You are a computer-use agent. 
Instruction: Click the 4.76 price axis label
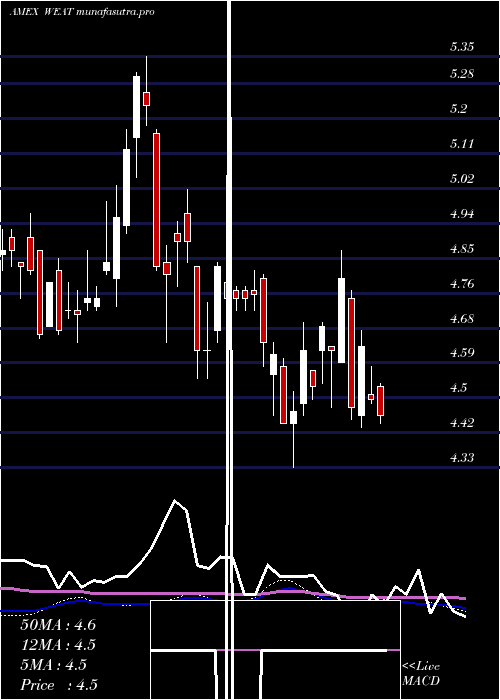pyautogui.click(x=462, y=283)
